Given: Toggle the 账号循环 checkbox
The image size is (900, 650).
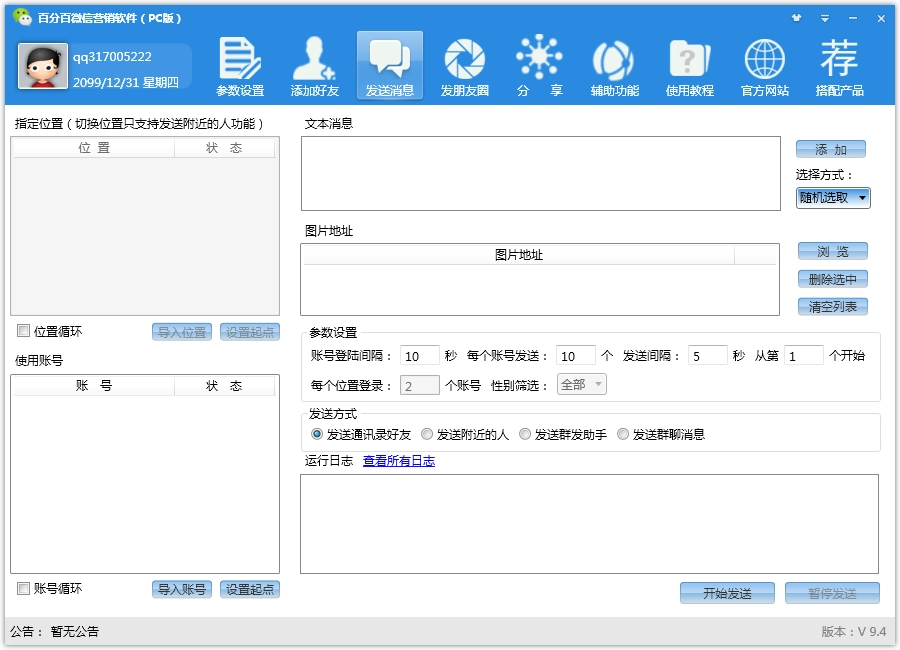Looking at the screenshot, I should [x=24, y=589].
